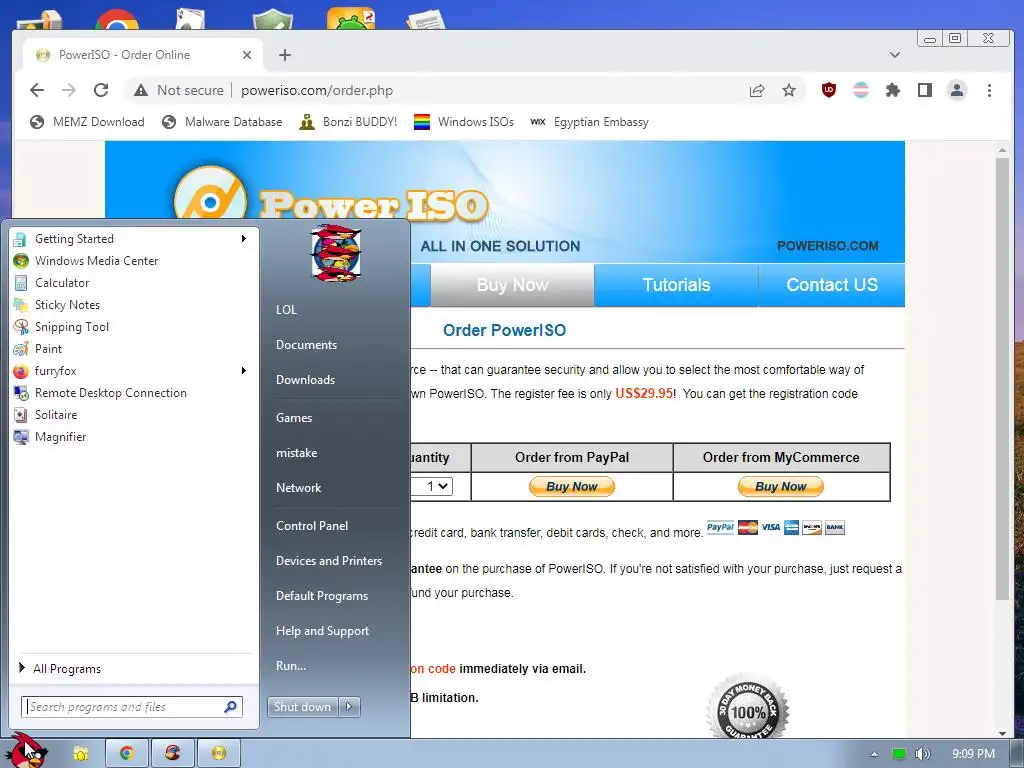1024x768 pixels.
Task: Open the Extensions puzzle-piece icon
Action: [893, 90]
